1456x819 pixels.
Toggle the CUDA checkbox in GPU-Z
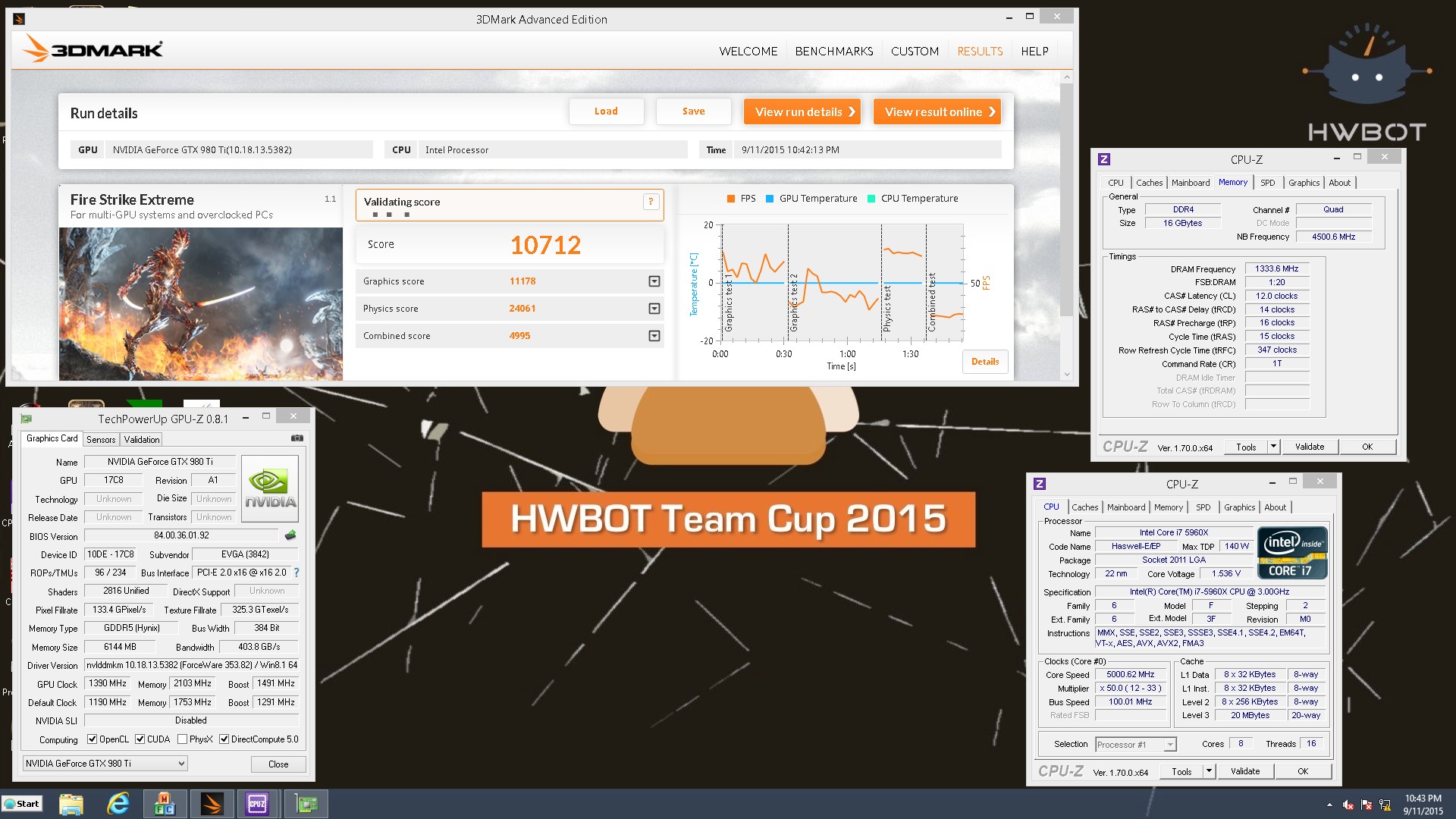[140, 739]
